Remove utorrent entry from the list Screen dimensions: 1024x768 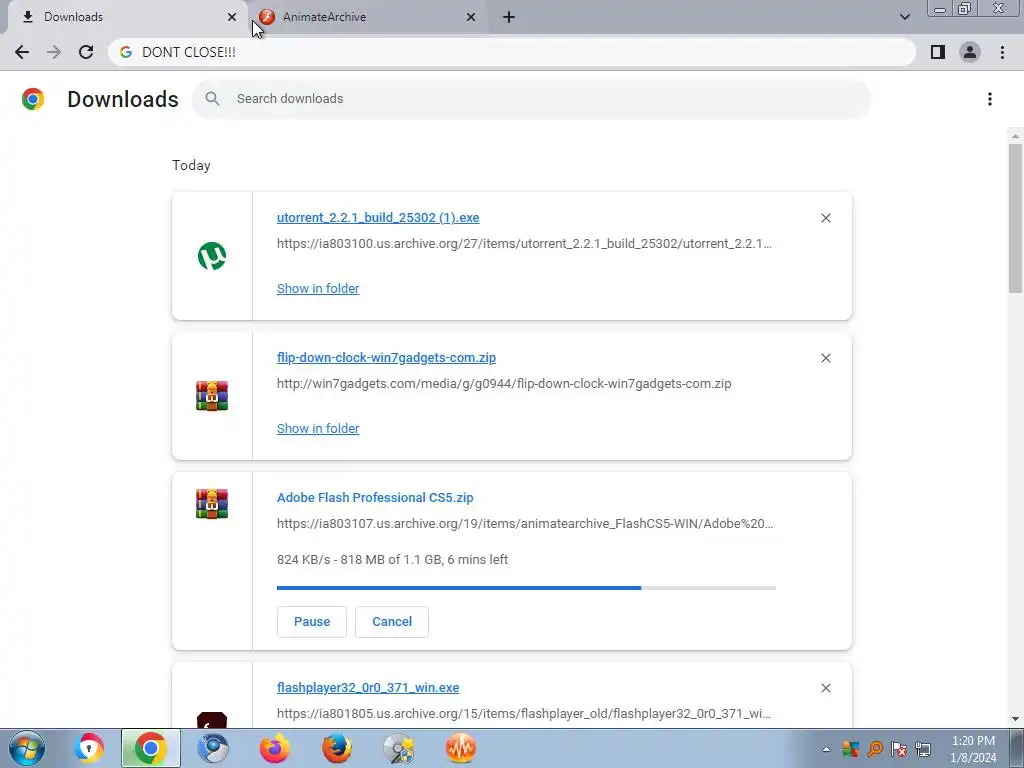pos(825,218)
